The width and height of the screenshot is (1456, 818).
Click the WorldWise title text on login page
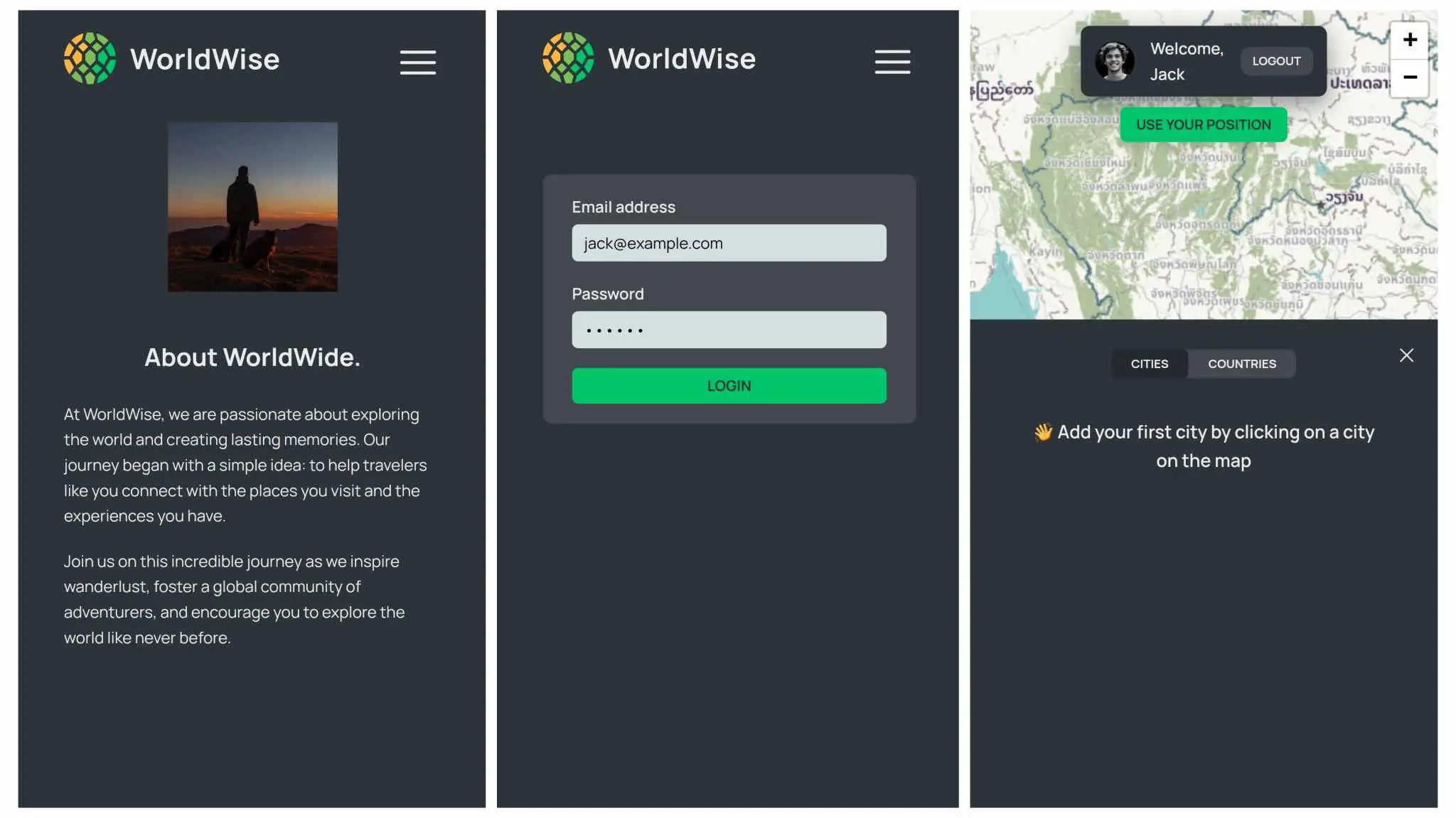[681, 59]
